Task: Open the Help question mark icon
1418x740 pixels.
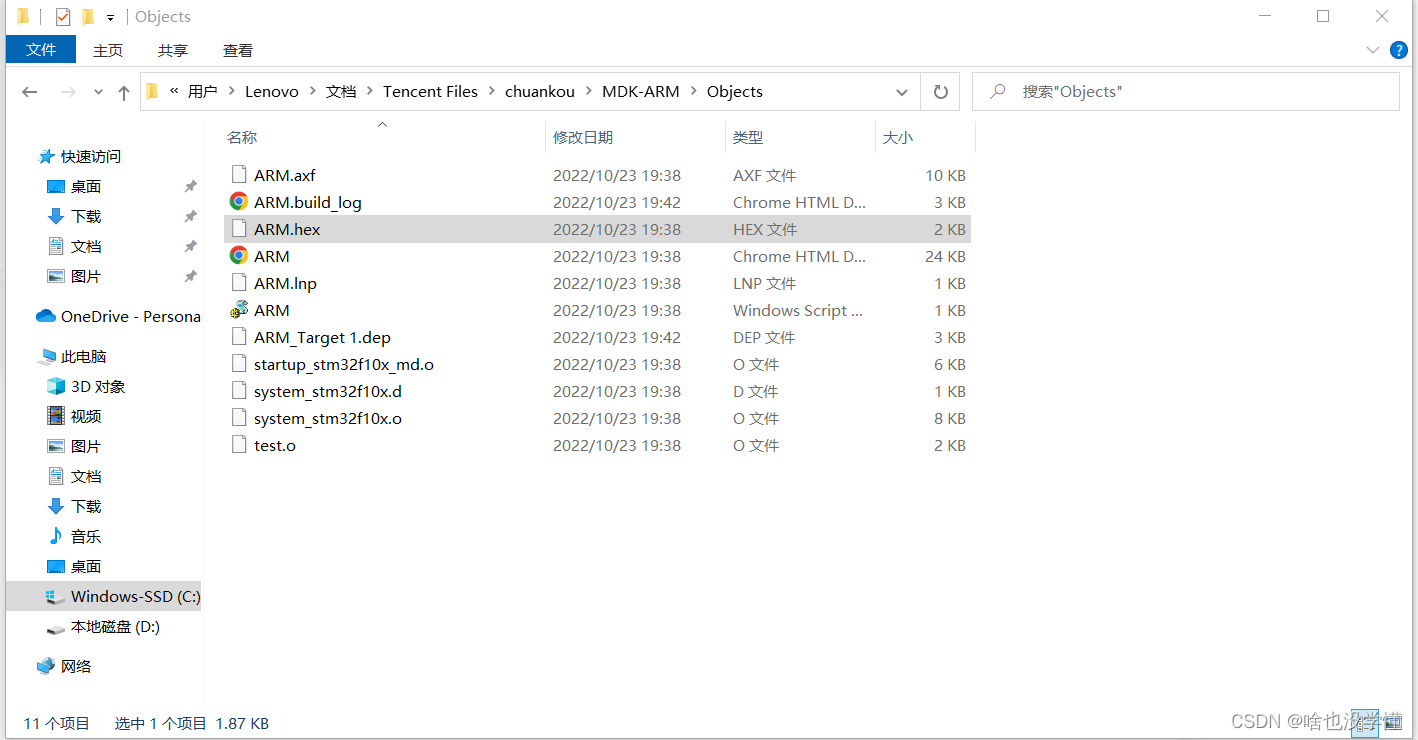Action: [1399, 50]
